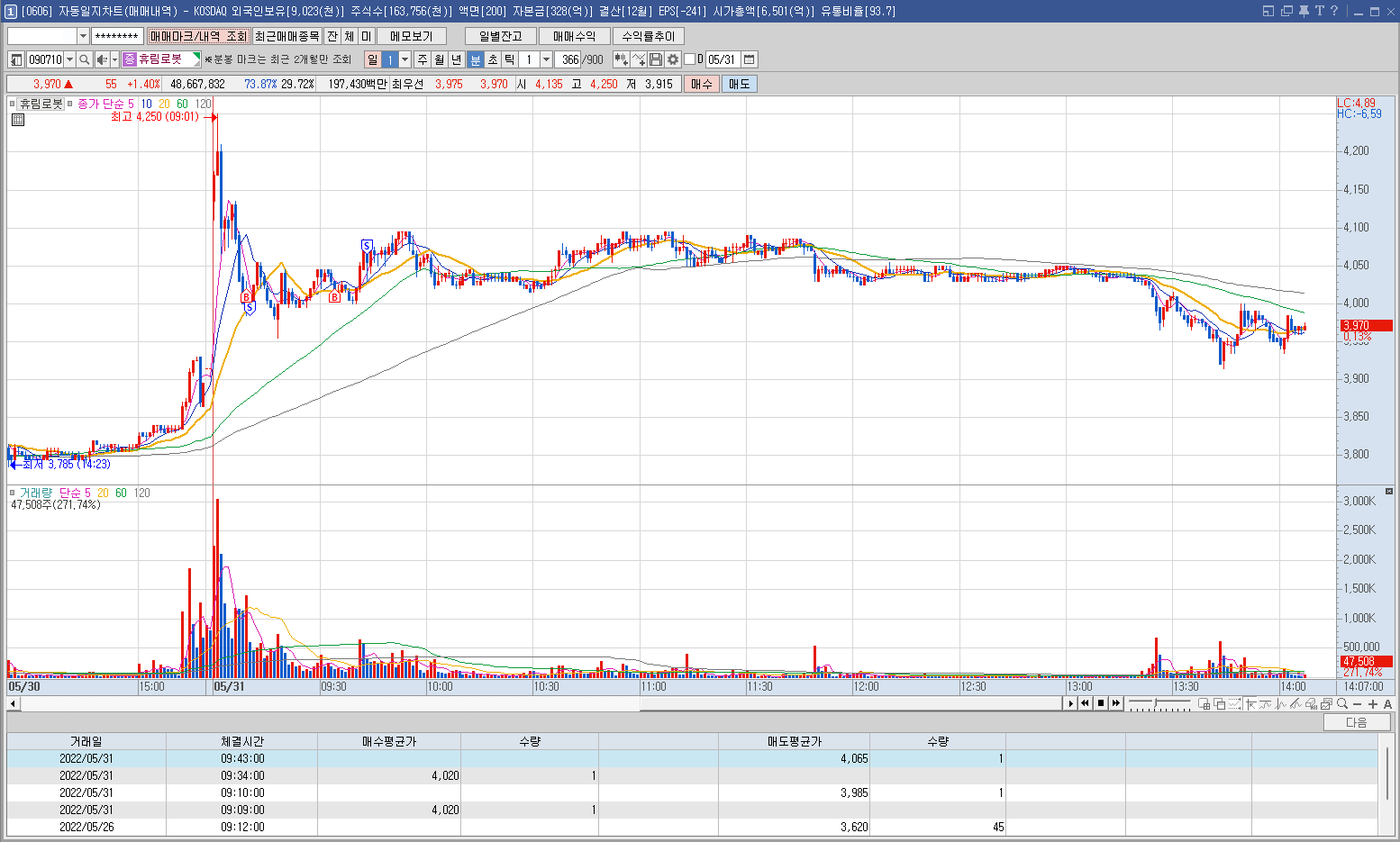Click the line chart add indicator icon
The image size is (1400, 842).
[639, 59]
